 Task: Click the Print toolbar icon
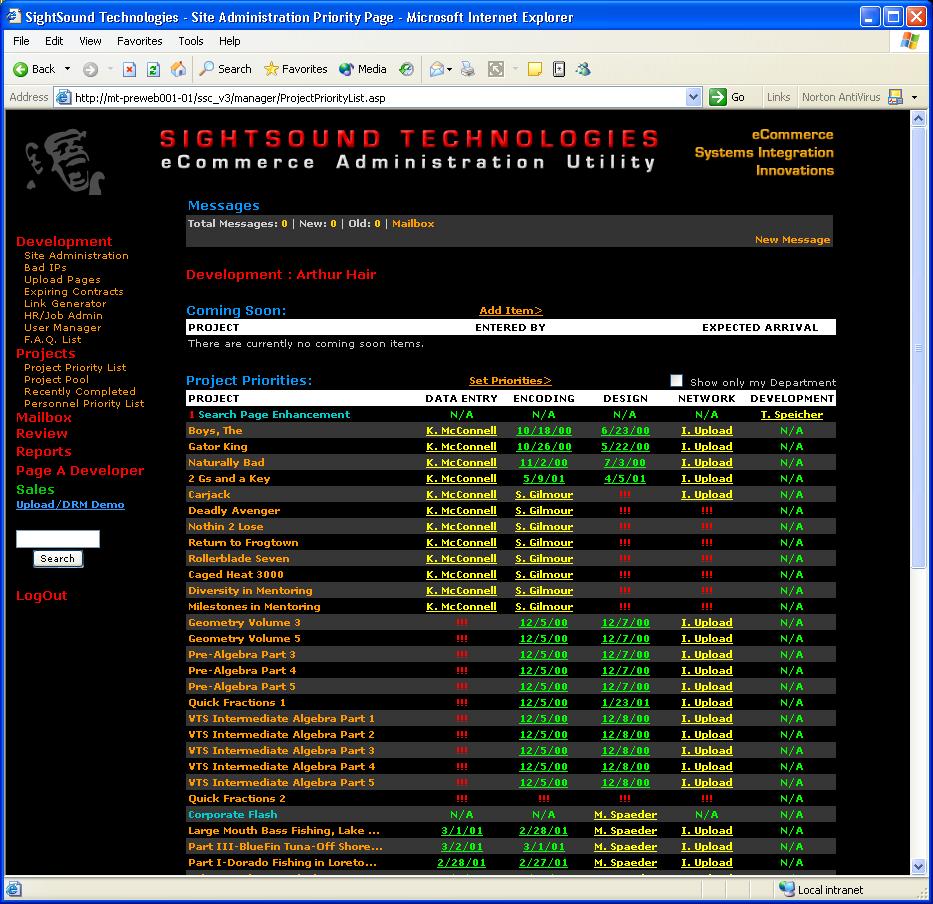tap(468, 70)
